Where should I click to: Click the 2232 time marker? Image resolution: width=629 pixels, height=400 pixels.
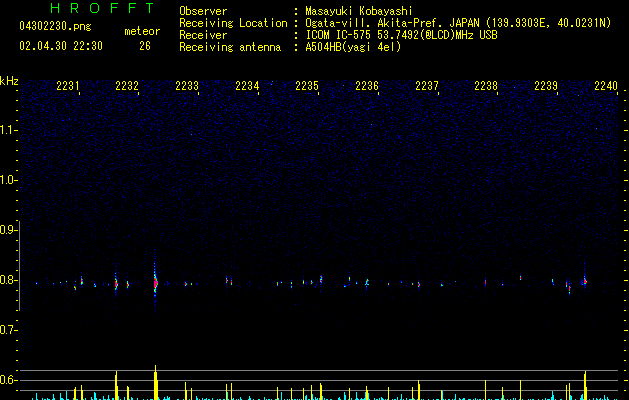(x=127, y=86)
